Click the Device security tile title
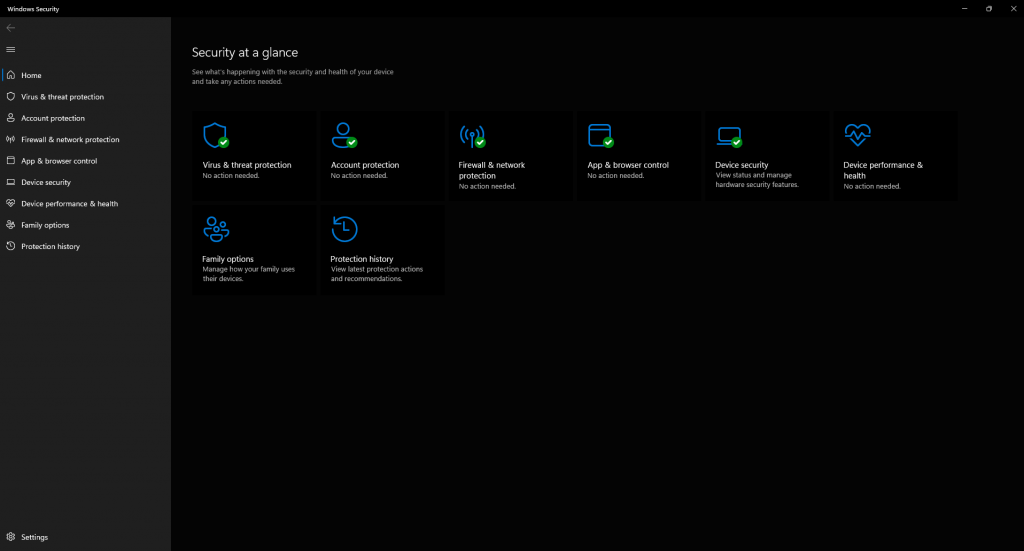 [741, 165]
